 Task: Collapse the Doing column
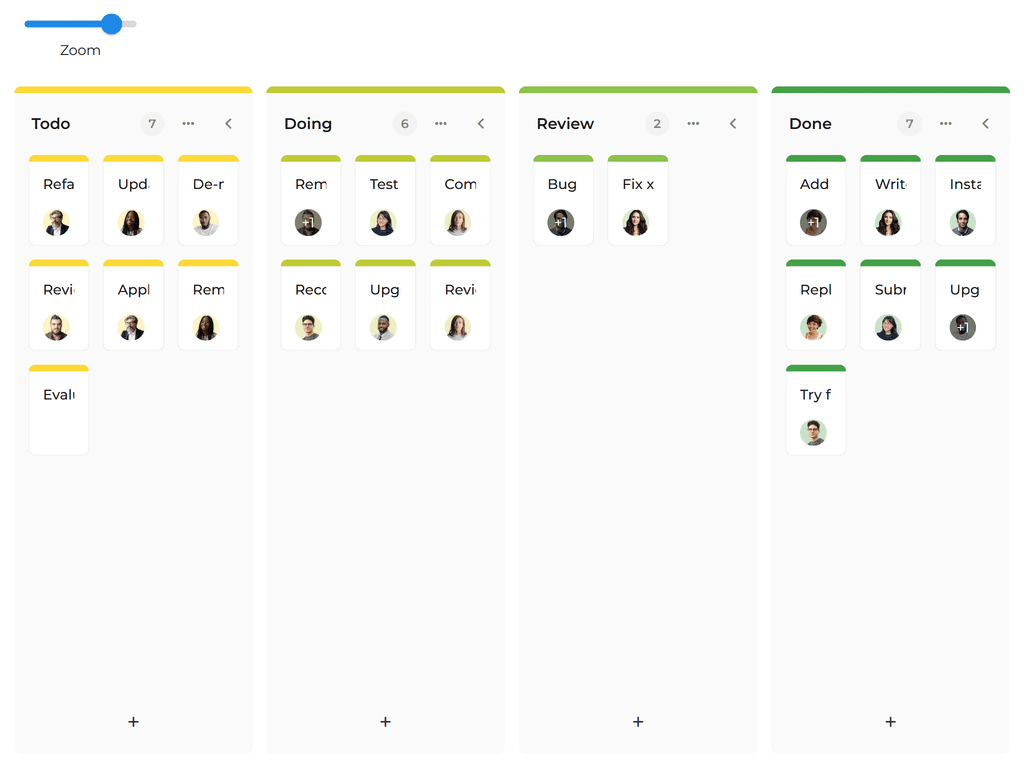(x=481, y=124)
